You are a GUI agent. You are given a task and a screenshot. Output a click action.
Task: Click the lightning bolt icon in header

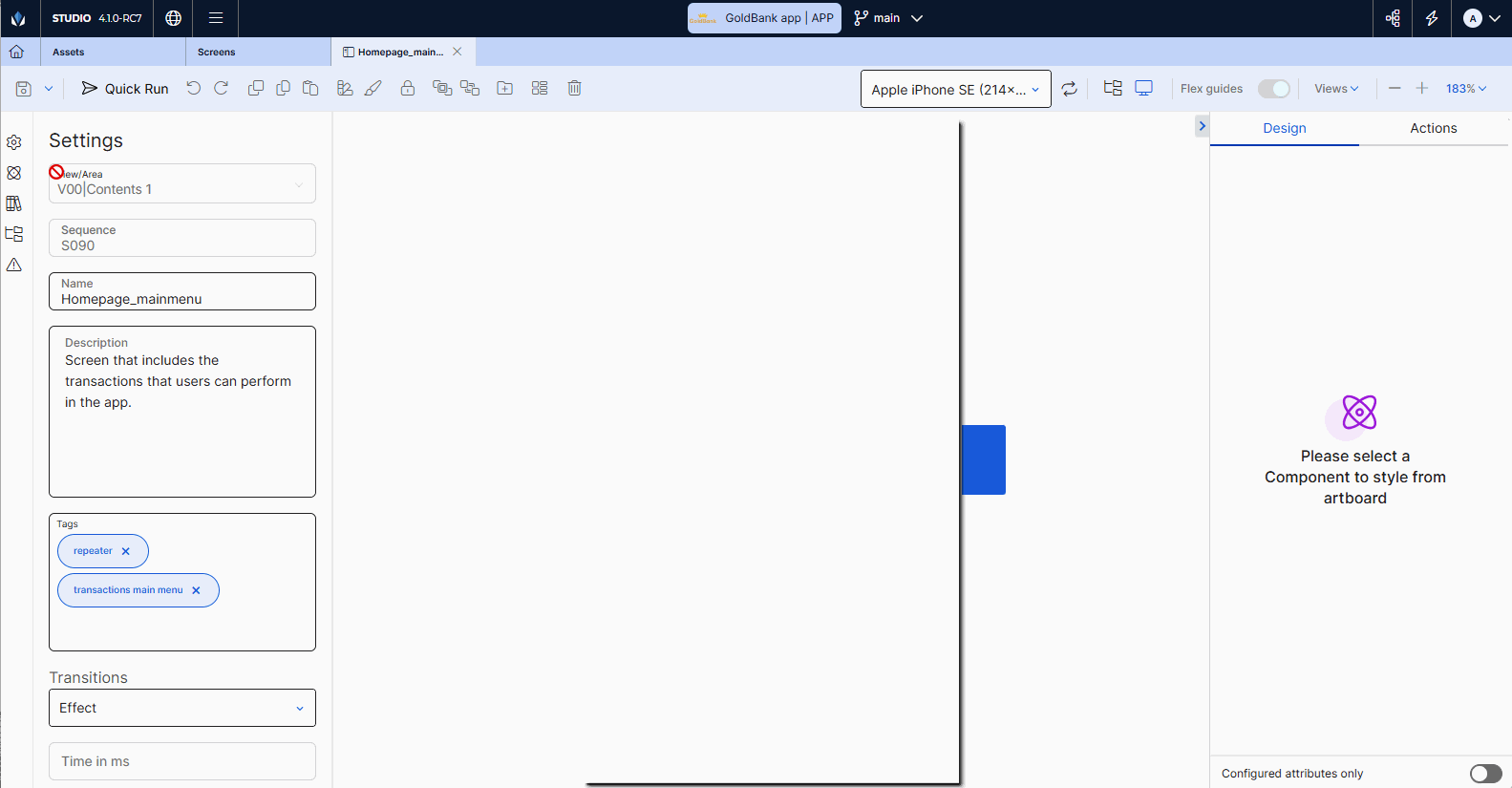coord(1432,18)
